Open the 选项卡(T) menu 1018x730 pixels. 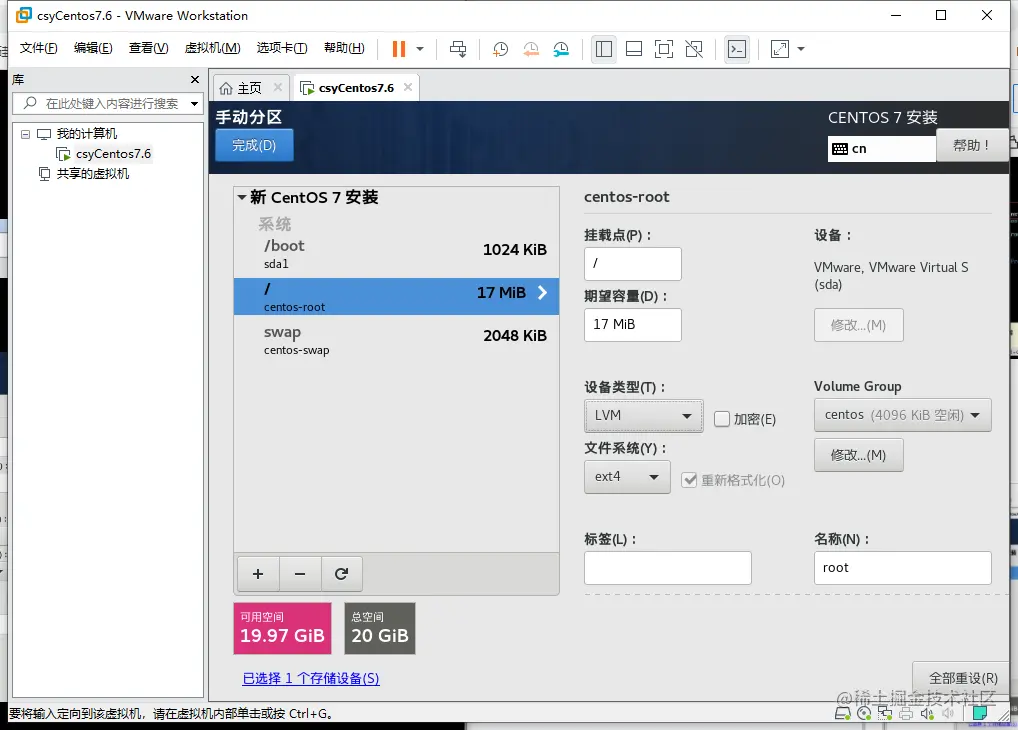point(282,48)
